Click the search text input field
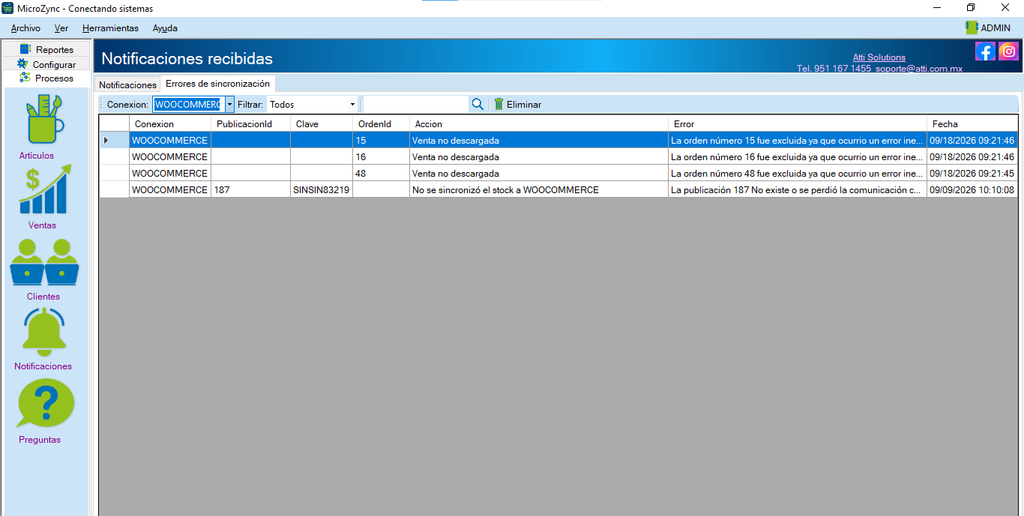The height and width of the screenshot is (516, 1024). pyautogui.click(x=416, y=105)
